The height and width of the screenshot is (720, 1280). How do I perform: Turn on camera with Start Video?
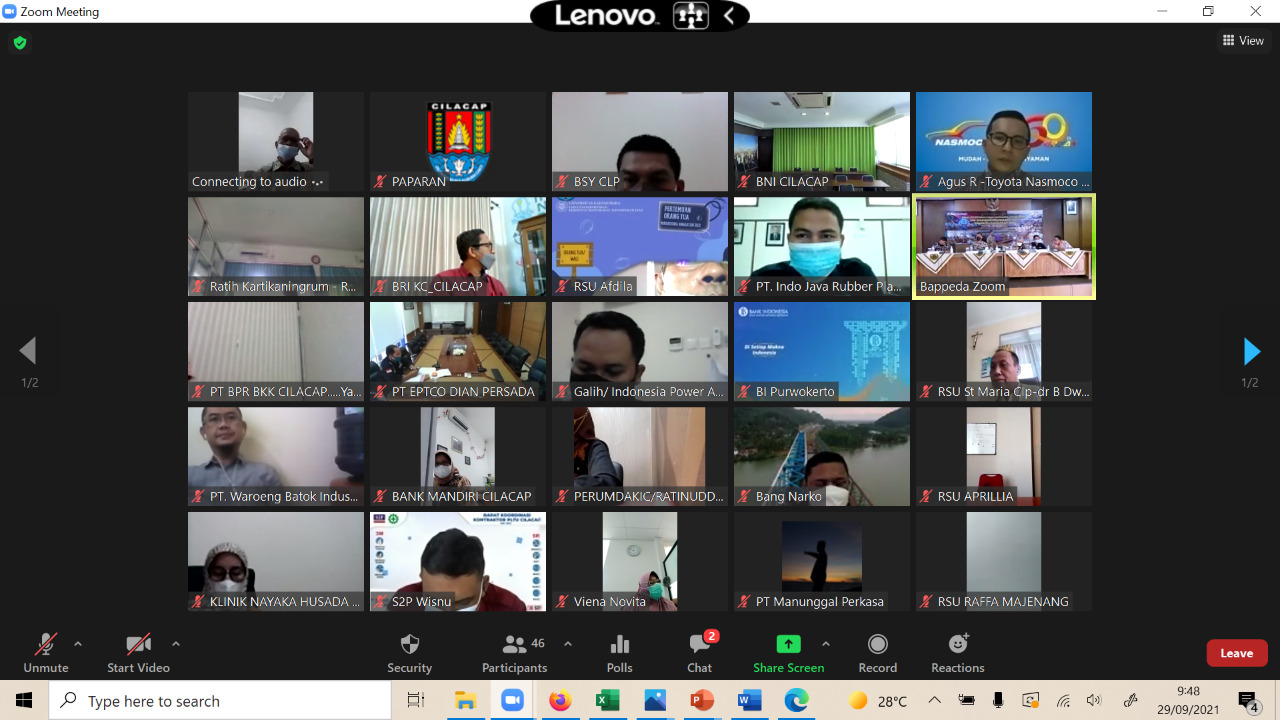click(138, 645)
